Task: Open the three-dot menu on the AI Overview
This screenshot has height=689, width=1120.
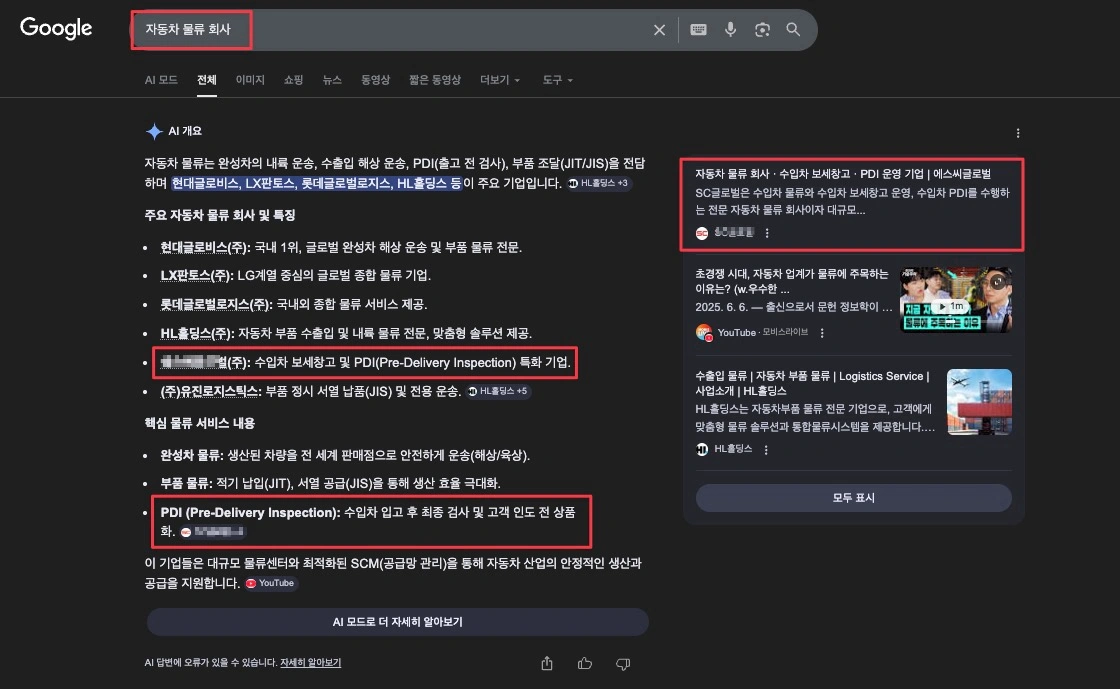Action: click(1017, 132)
